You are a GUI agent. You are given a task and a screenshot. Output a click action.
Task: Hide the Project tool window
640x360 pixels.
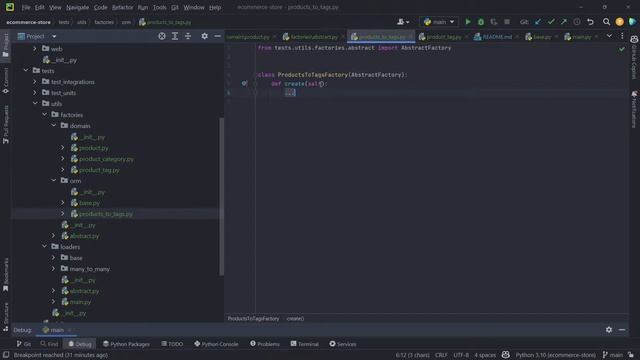(x=218, y=36)
